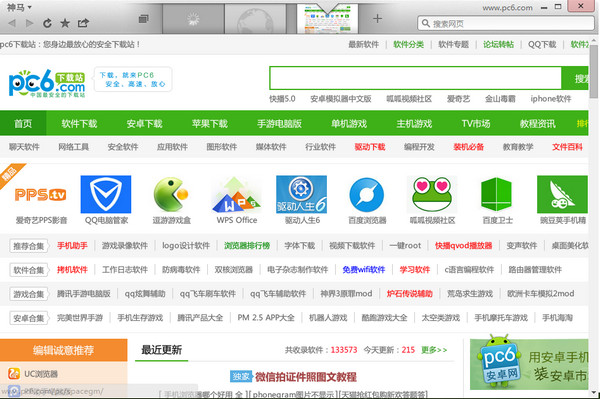Open the 装机必备 red category link
This screenshot has width=600, height=399.
point(468,147)
